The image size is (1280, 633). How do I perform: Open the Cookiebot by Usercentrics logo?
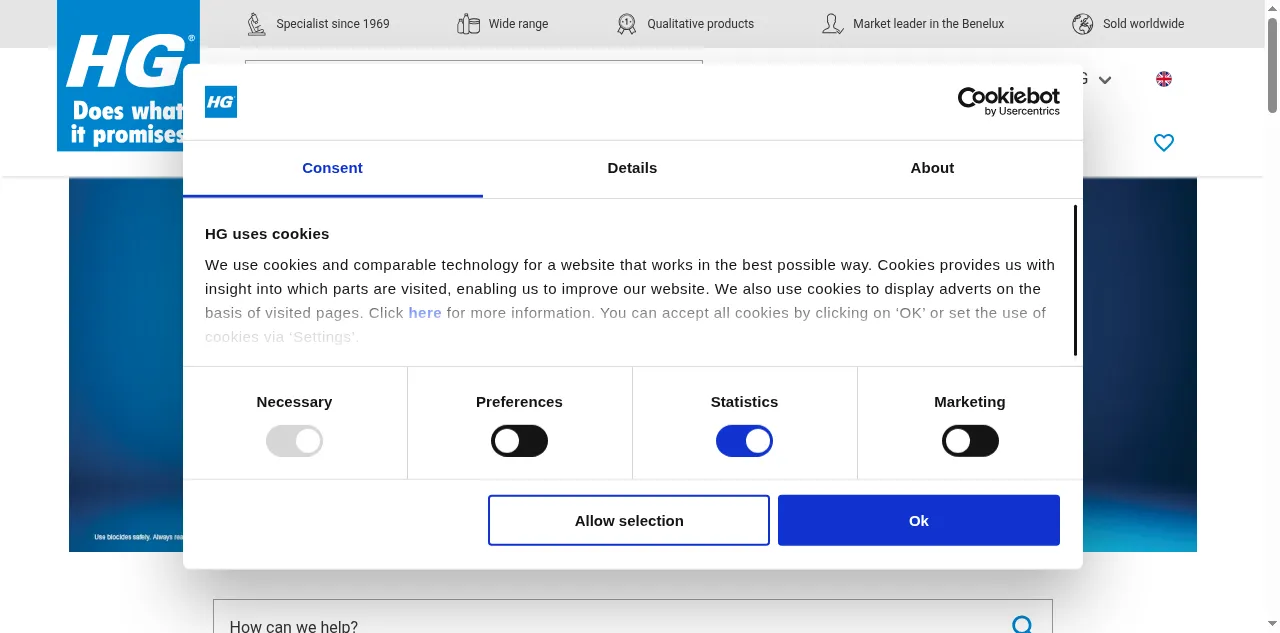tap(1009, 101)
